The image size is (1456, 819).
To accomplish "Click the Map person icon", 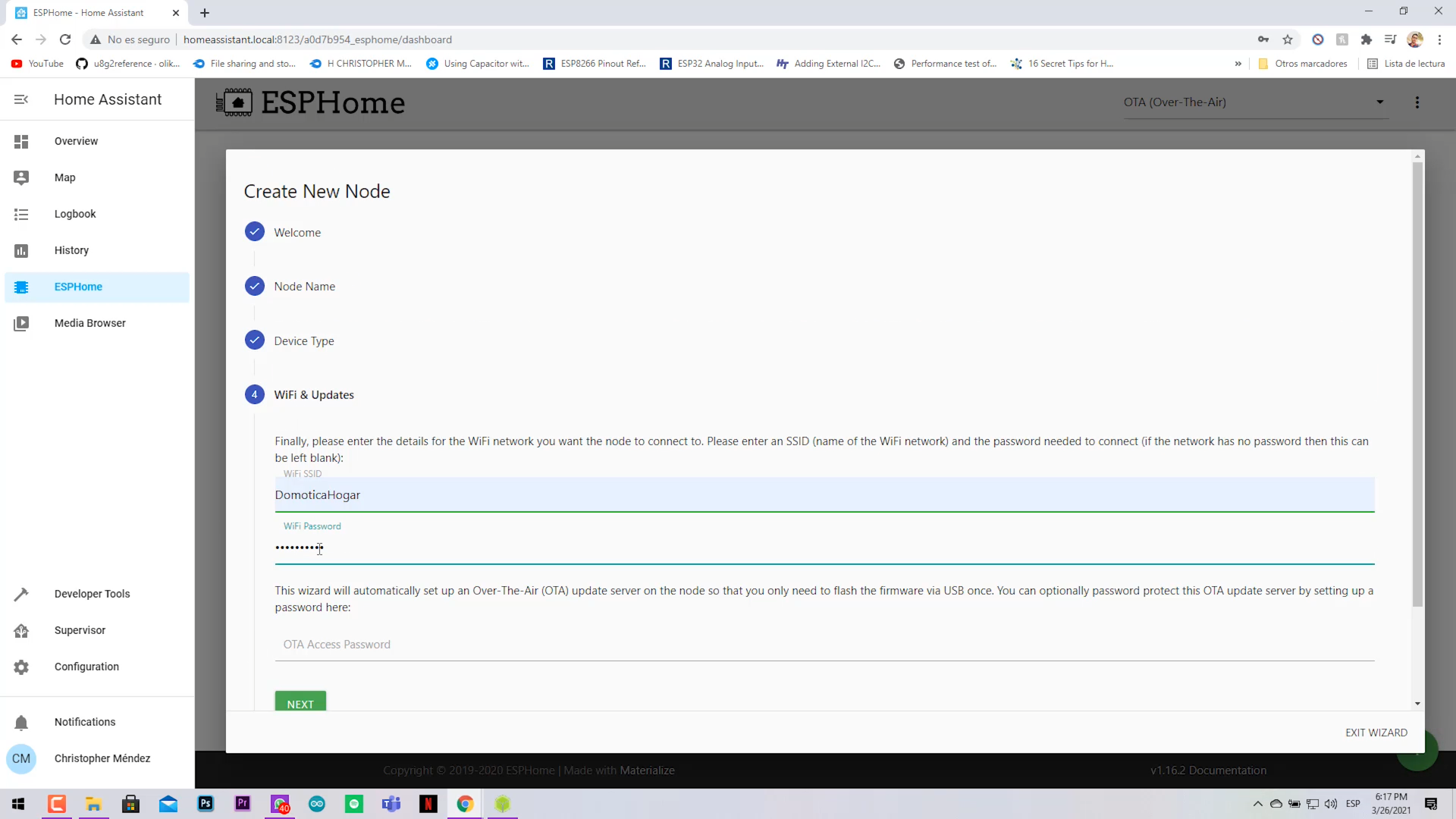I will [x=21, y=177].
